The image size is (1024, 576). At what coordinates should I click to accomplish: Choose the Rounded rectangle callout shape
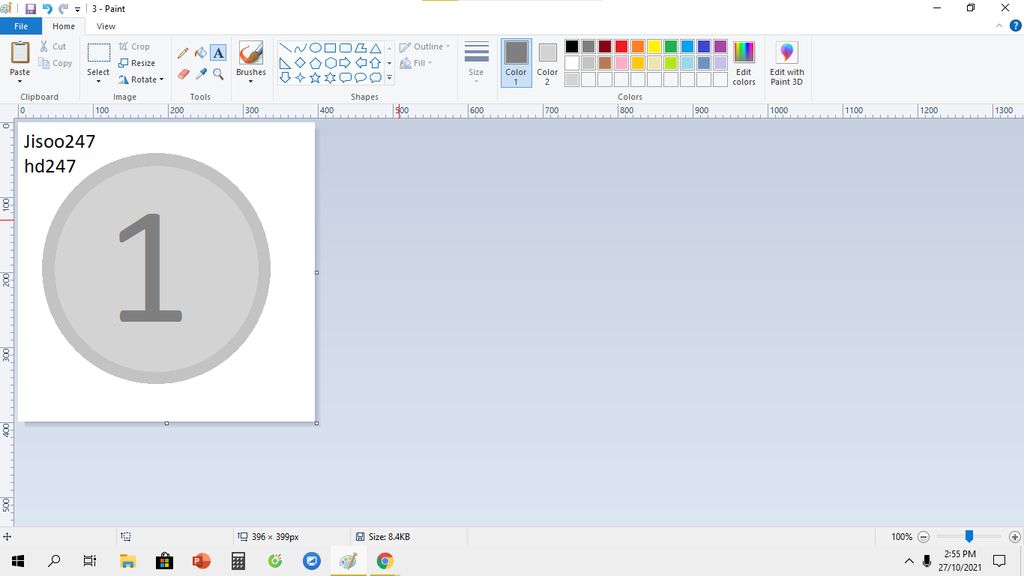pos(345,78)
